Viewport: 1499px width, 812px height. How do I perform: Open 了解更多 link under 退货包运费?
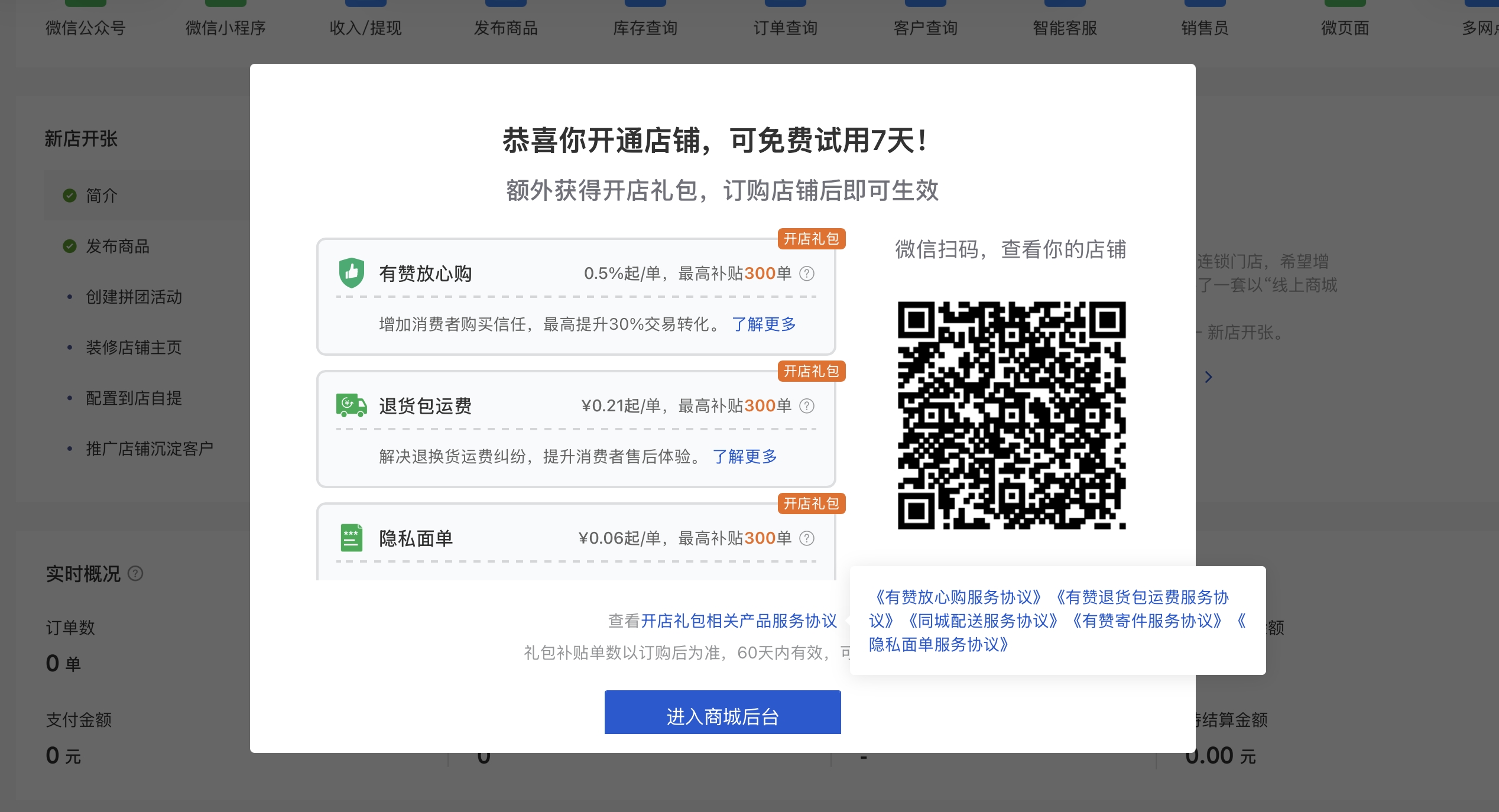745,456
